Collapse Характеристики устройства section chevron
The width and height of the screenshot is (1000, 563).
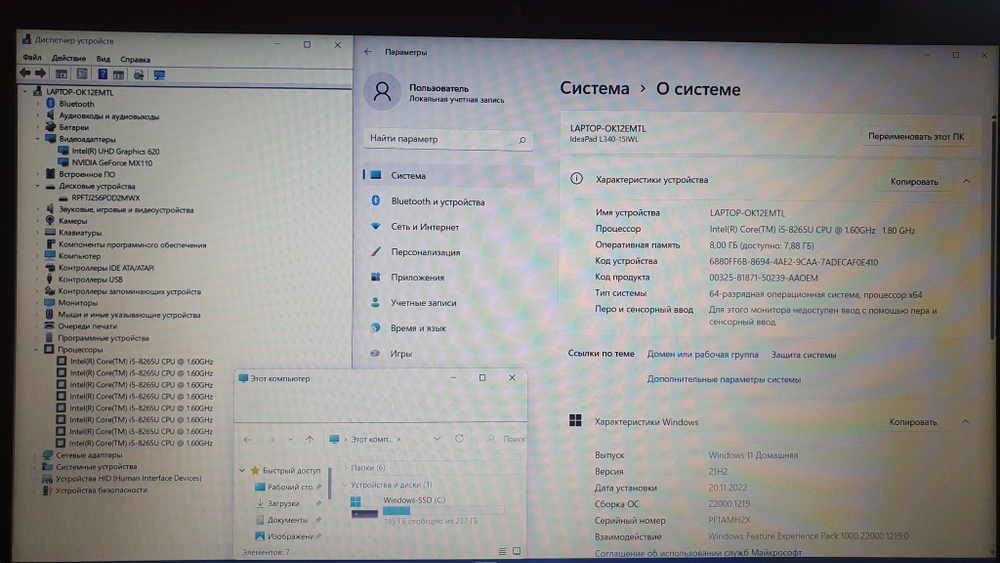(966, 182)
